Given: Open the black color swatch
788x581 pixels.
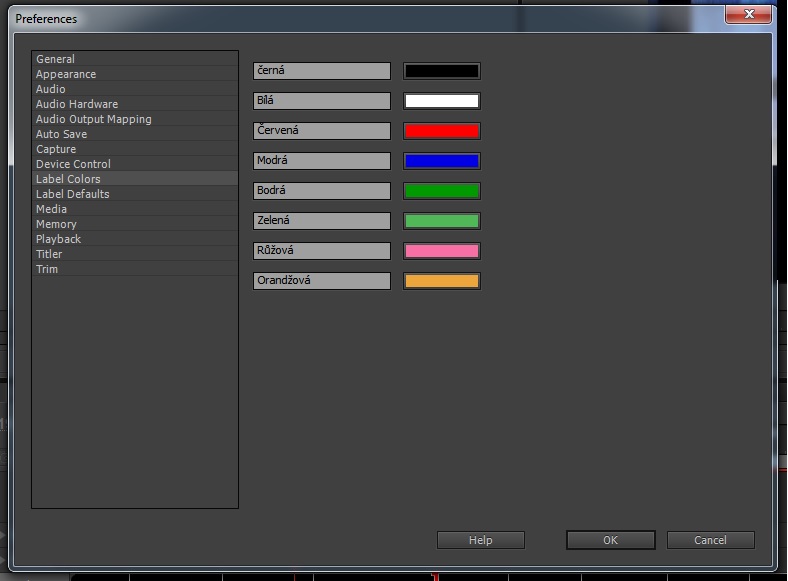Looking at the screenshot, I should click(442, 71).
